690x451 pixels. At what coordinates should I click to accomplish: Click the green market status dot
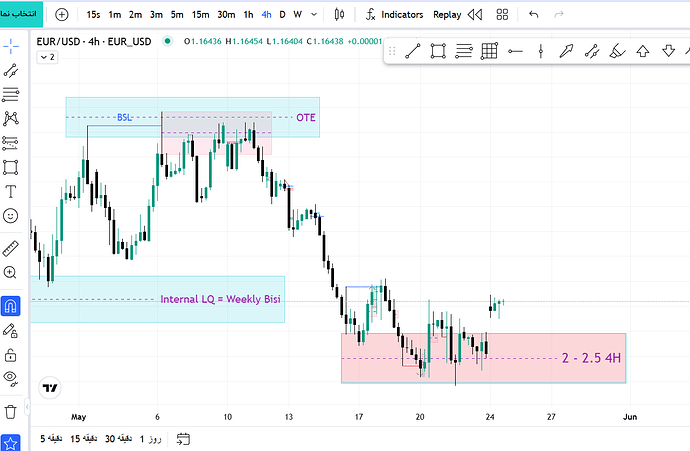(x=167, y=41)
